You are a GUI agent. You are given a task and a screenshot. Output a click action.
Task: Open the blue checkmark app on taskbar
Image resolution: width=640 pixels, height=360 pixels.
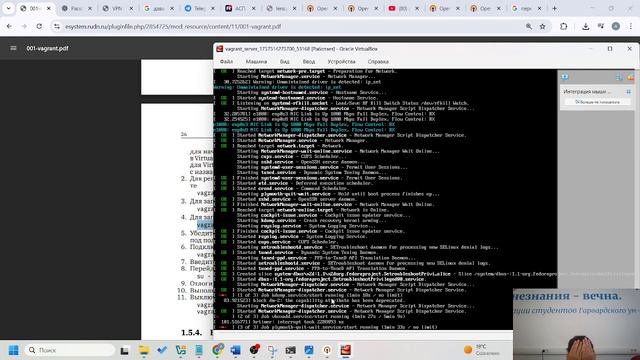pos(162,350)
